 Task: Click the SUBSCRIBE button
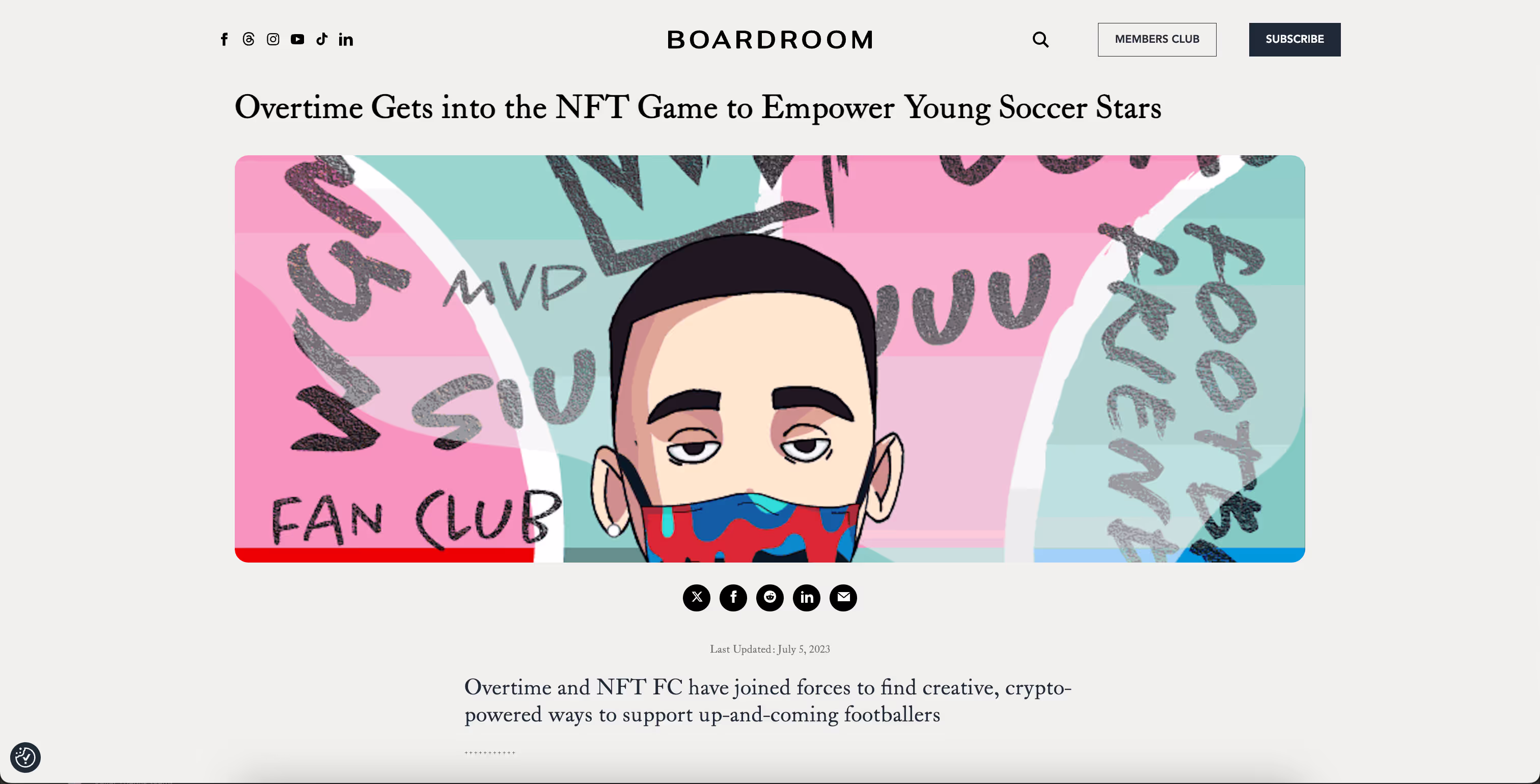(x=1295, y=39)
